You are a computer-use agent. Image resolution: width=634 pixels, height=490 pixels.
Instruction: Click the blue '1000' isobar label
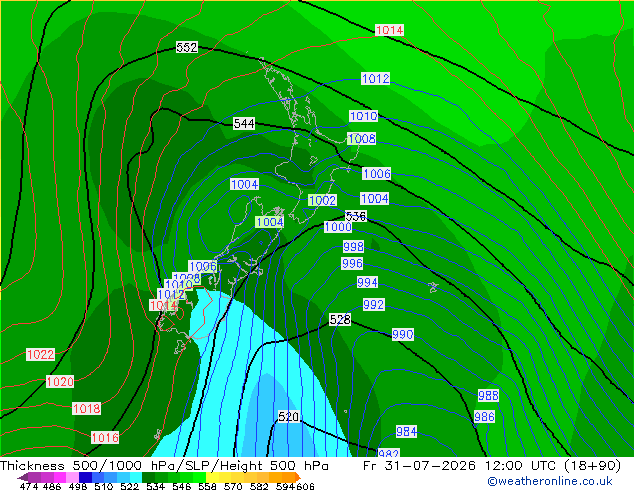pos(338,227)
